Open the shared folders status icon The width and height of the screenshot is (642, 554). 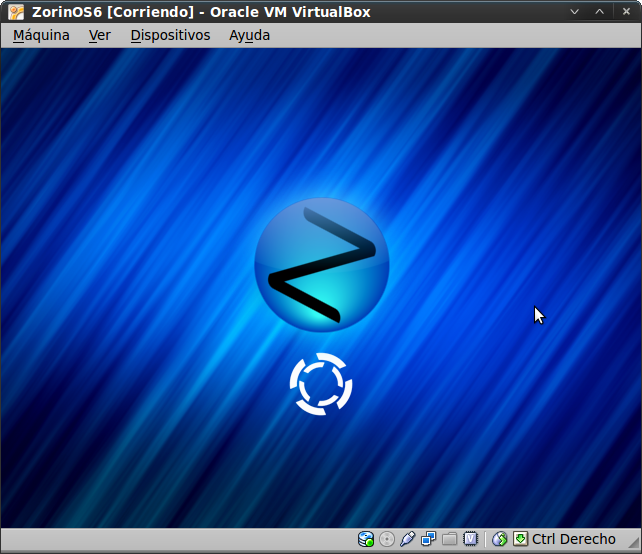coord(450,539)
